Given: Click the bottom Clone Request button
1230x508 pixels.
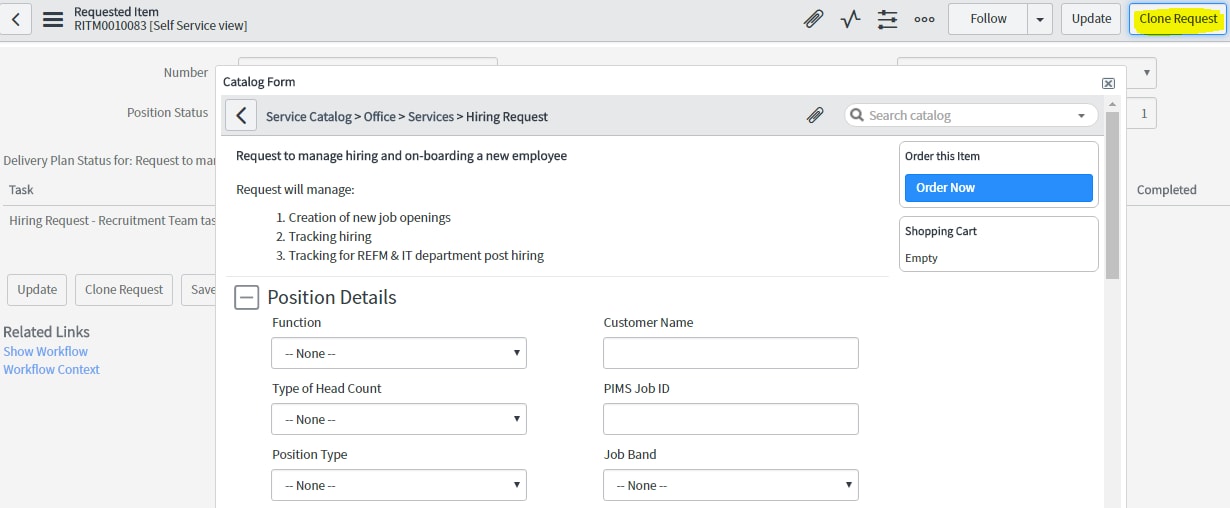Looking at the screenshot, I should tap(124, 290).
